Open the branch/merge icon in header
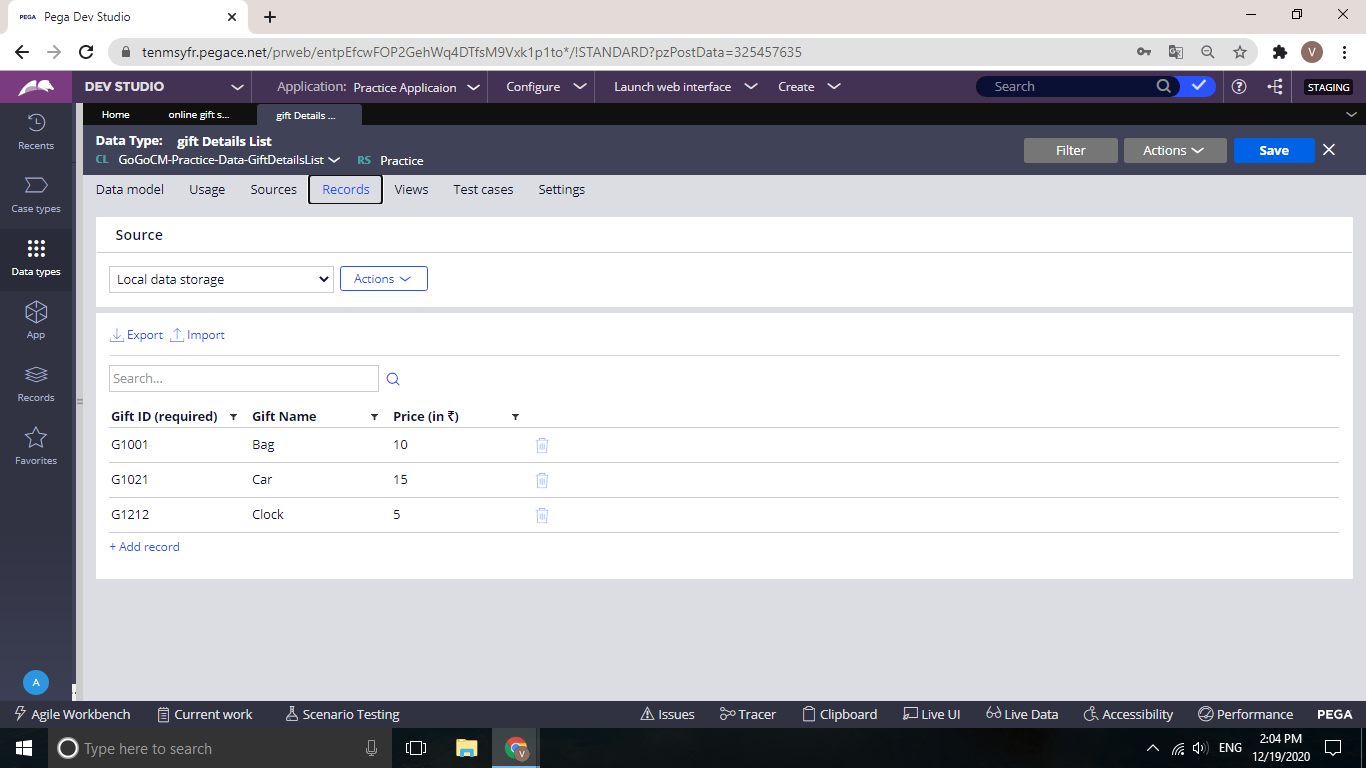1366x768 pixels. click(1275, 87)
